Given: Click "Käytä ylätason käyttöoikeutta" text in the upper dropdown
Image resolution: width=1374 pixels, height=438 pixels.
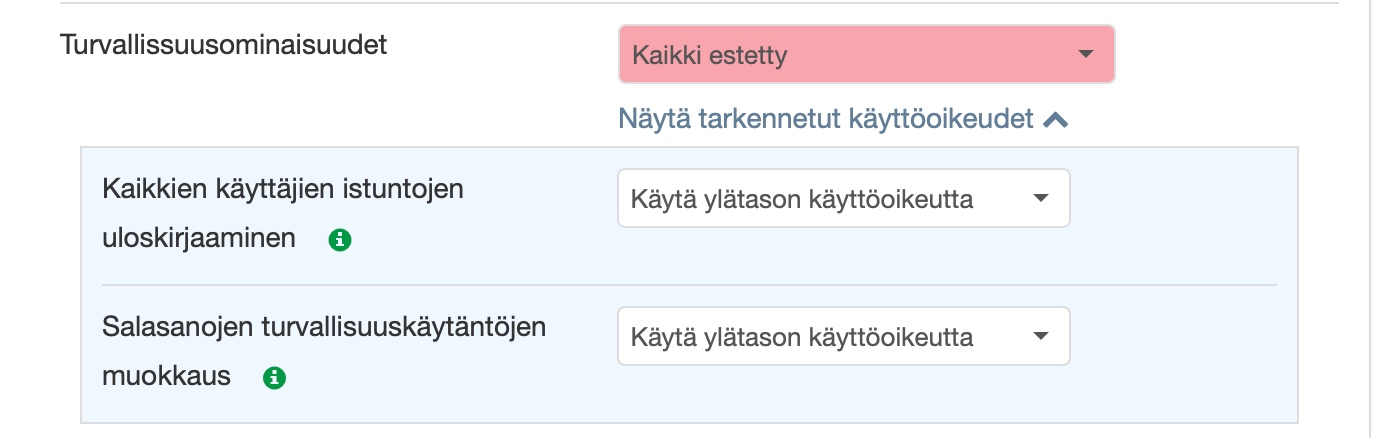Looking at the screenshot, I should (802, 198).
